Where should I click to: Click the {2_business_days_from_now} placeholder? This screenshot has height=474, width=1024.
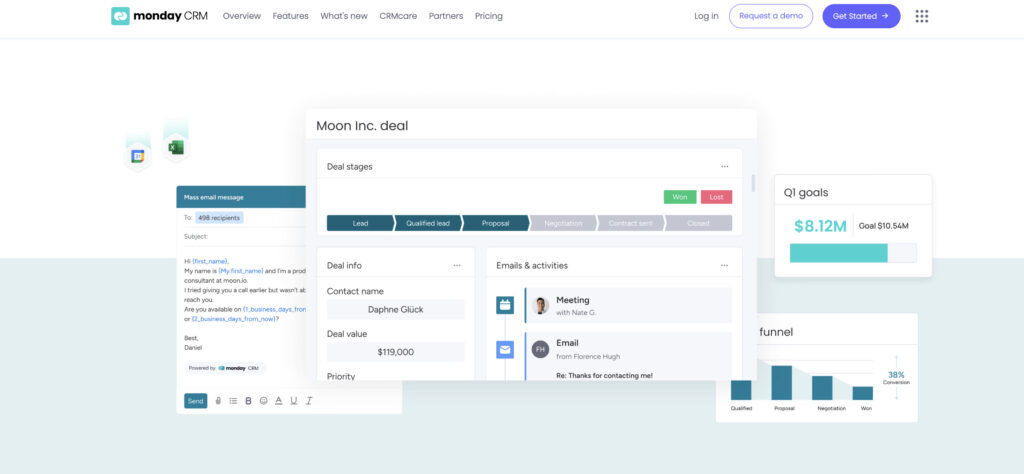click(235, 319)
